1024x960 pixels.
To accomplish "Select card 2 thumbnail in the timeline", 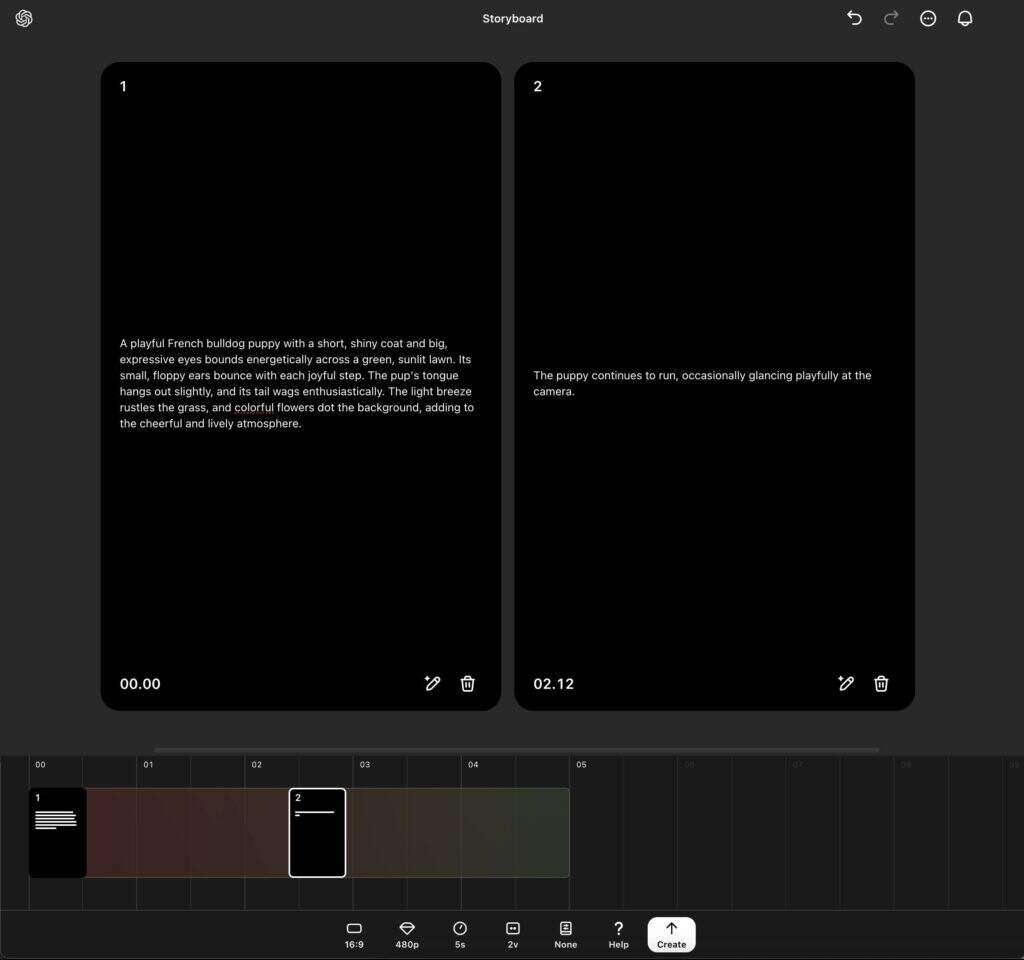I will click(317, 833).
